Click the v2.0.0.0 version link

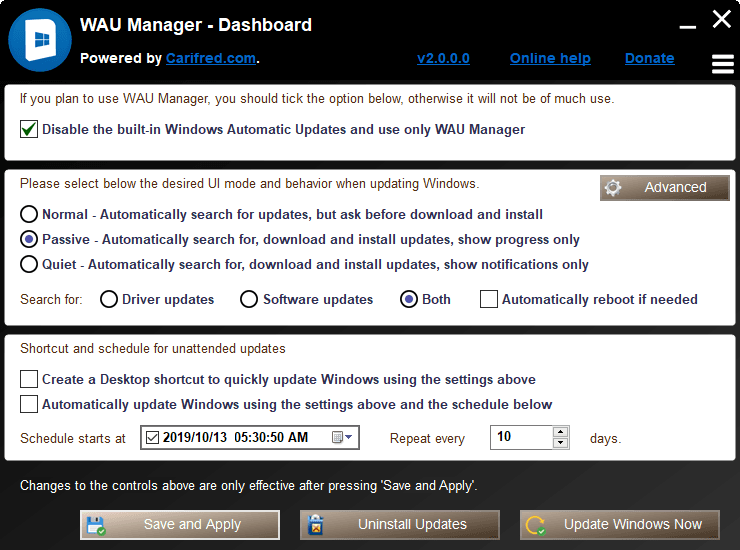coord(443,58)
